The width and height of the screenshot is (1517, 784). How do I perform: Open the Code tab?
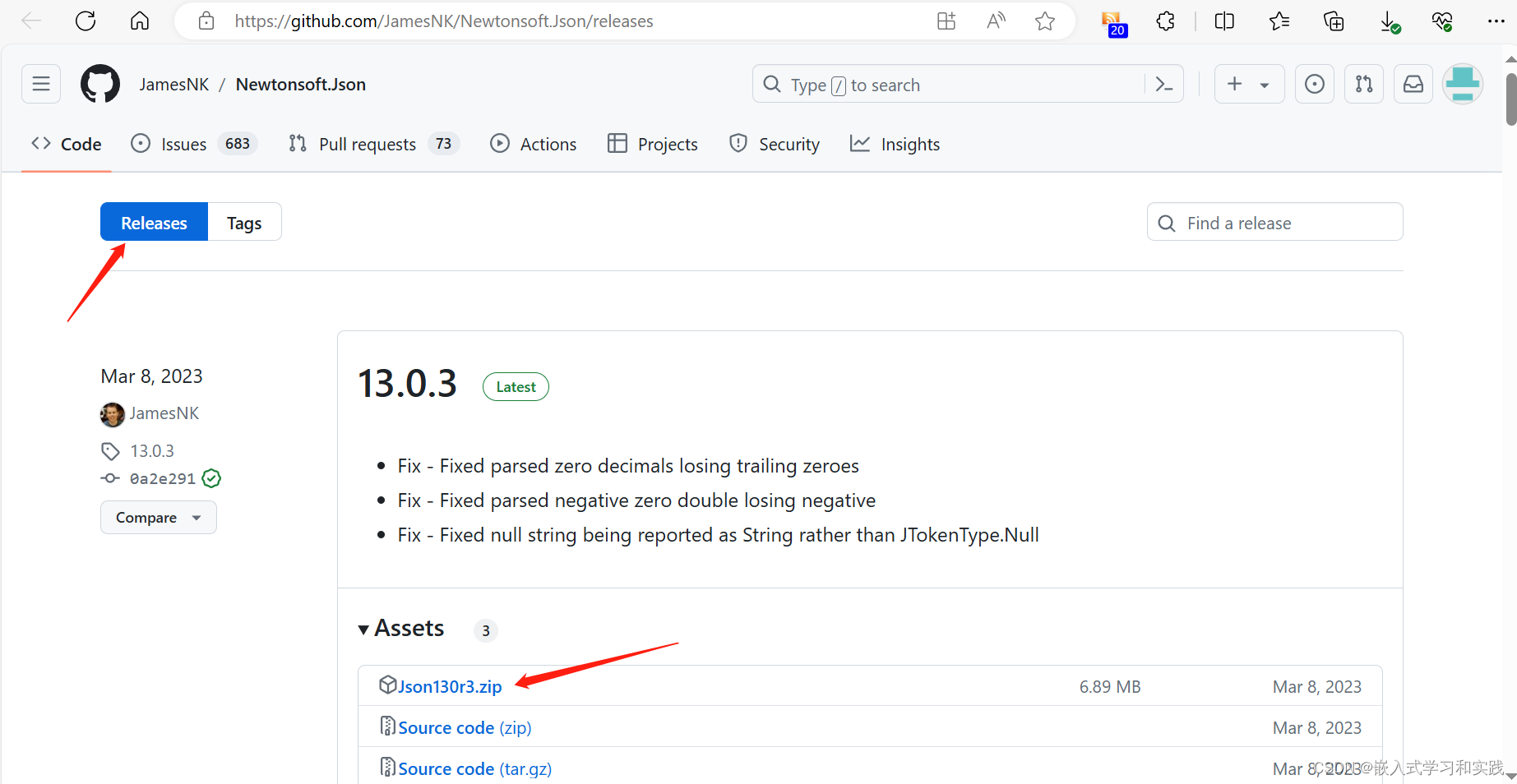click(x=66, y=144)
